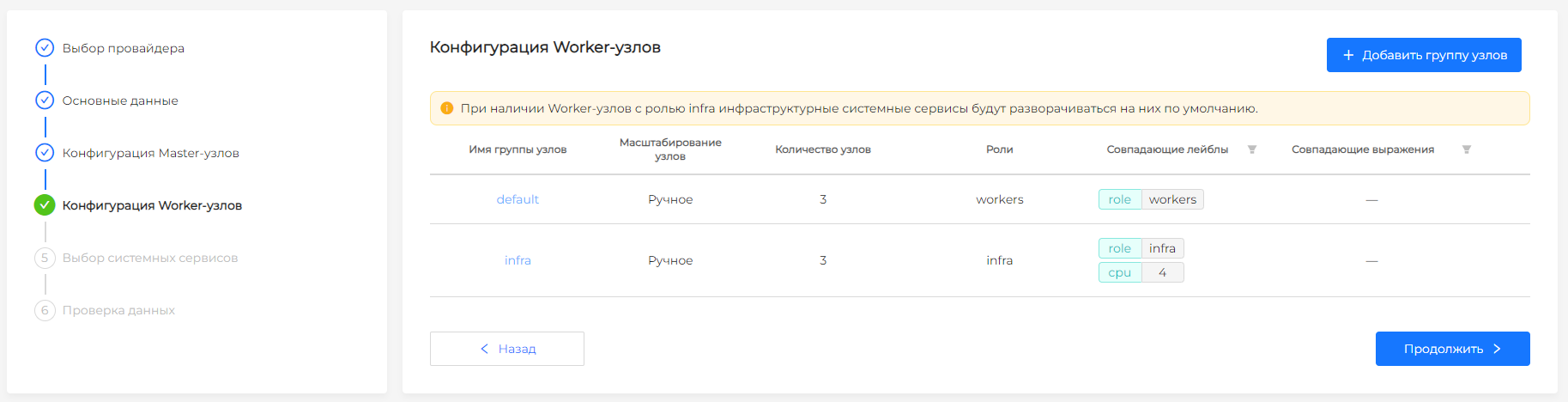Image resolution: width=1568 pixels, height=402 pixels.
Task: Click the checkmark icon for Конфигурация Master-узлов
Action: [x=45, y=153]
